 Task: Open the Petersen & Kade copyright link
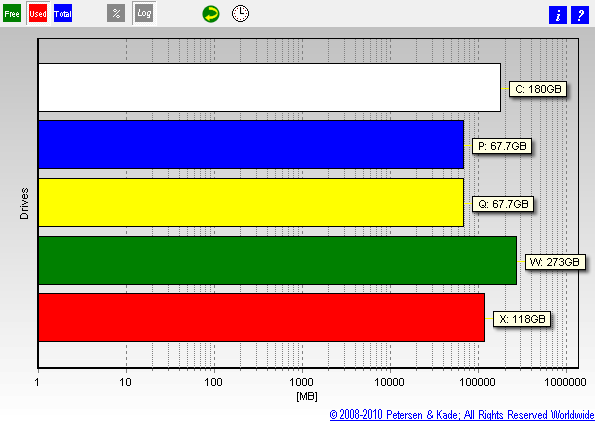coord(461,414)
